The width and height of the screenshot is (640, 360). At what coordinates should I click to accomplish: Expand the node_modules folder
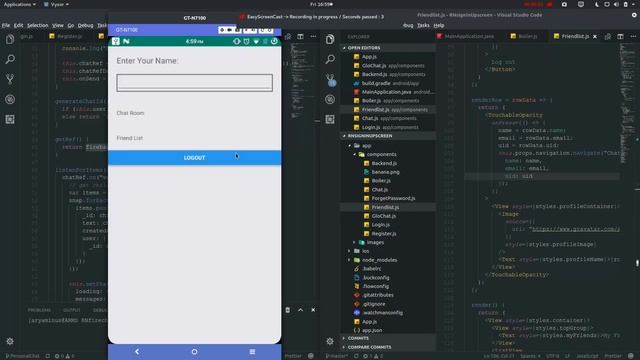pyautogui.click(x=379, y=260)
